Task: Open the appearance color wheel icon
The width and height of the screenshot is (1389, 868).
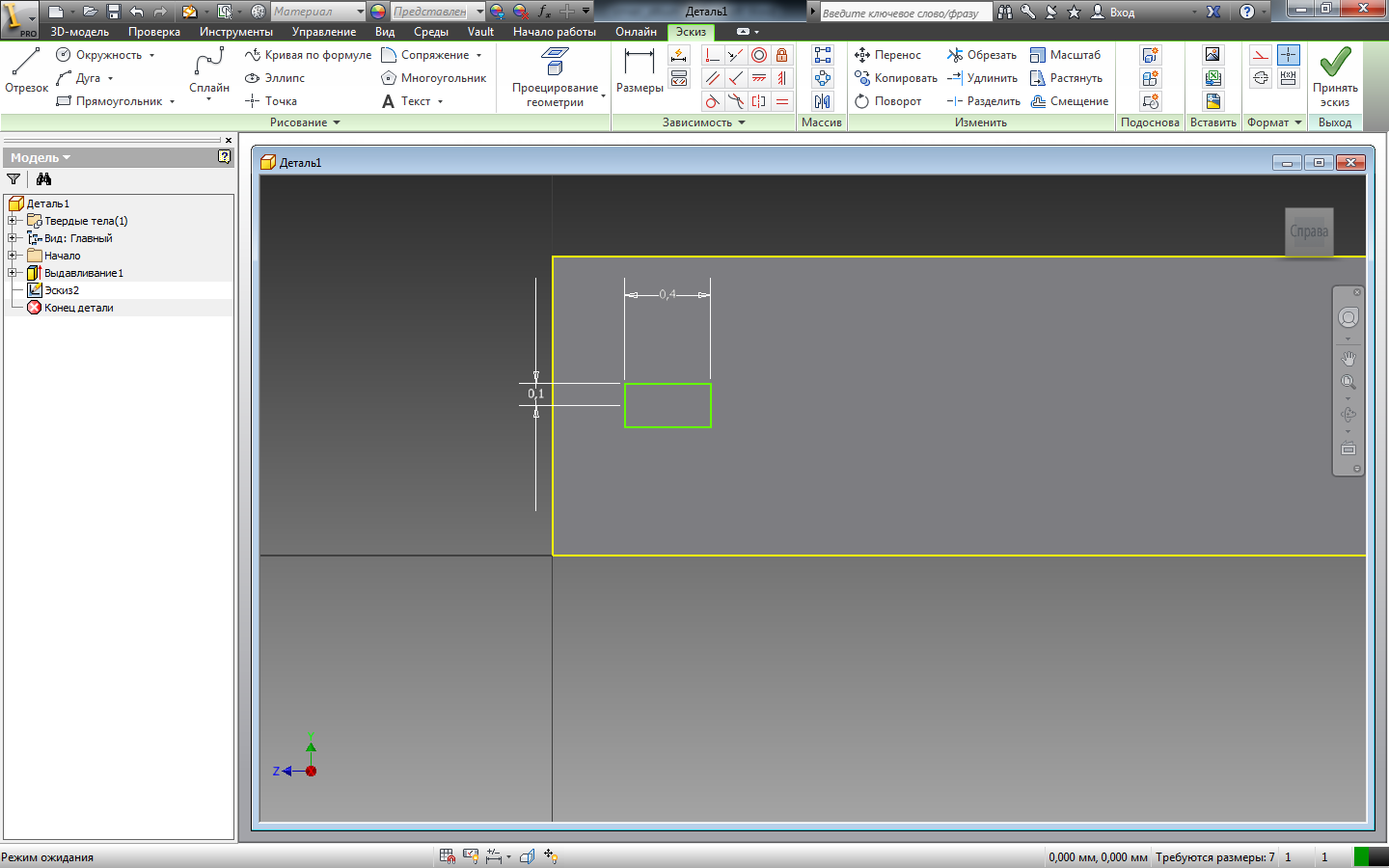Action: click(x=378, y=12)
